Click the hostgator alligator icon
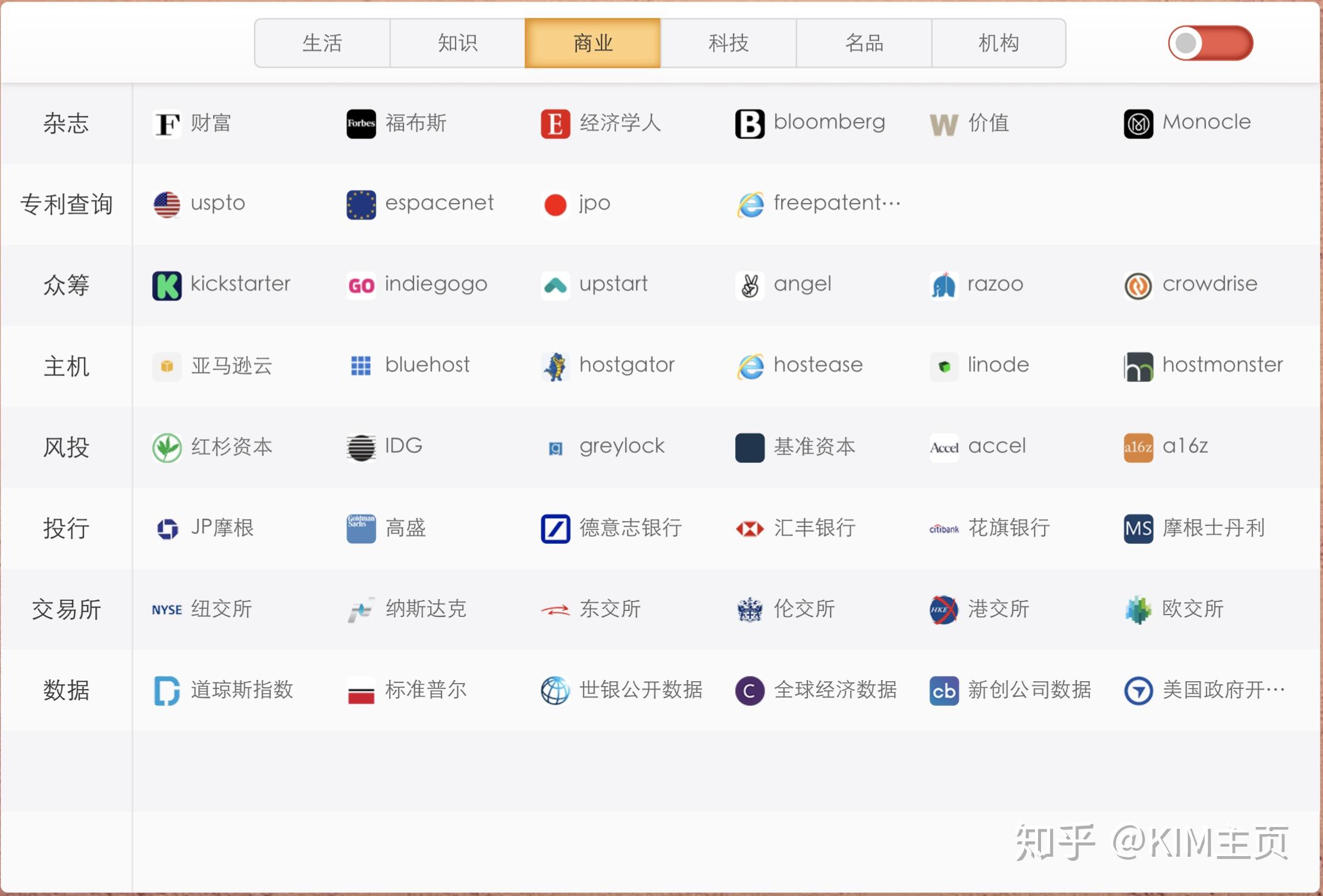Image resolution: width=1323 pixels, height=896 pixels. point(556,366)
